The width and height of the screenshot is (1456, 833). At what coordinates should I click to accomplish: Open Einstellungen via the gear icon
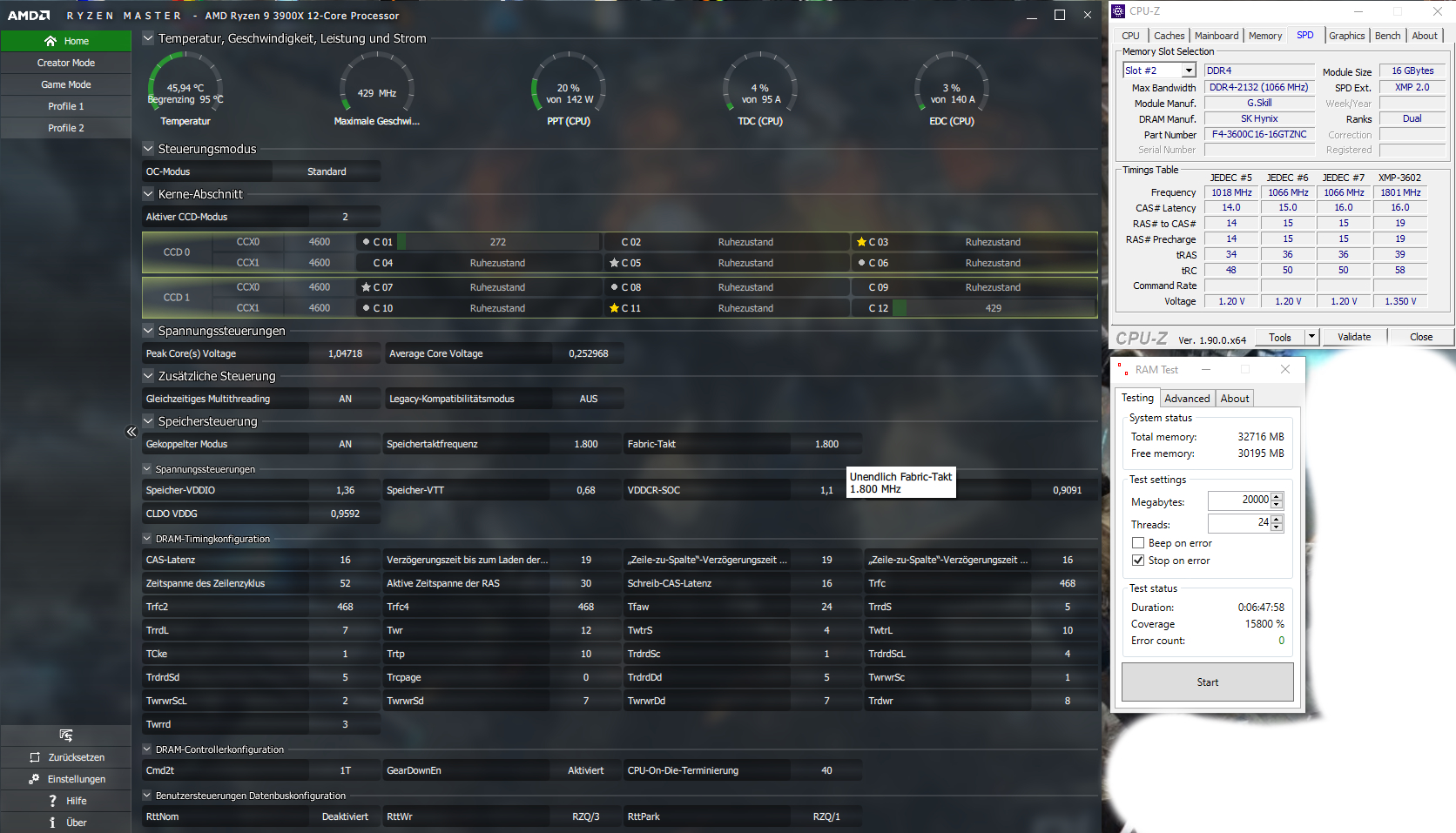(34, 779)
